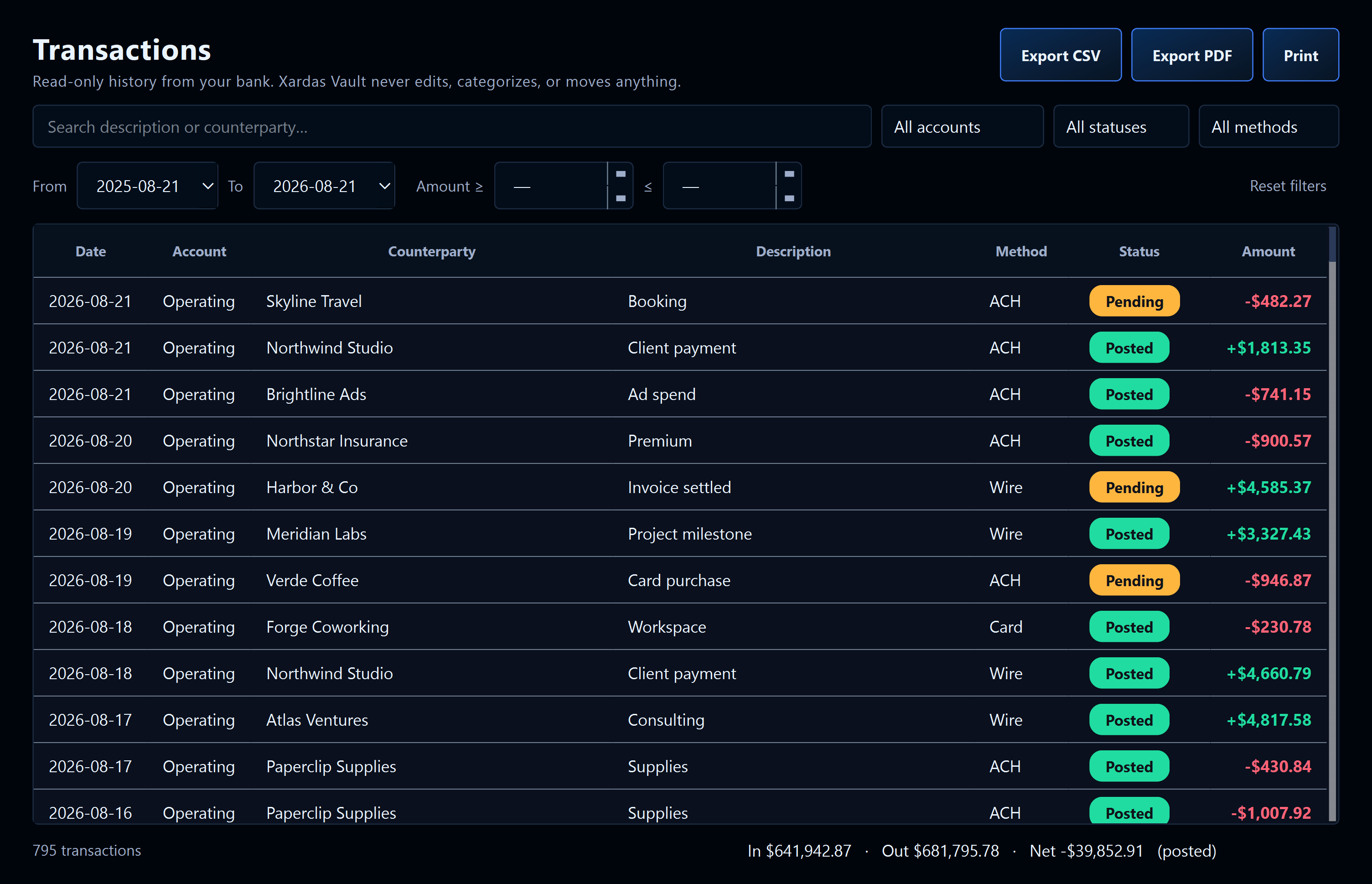Sort by the Date column header
The height and width of the screenshot is (884, 1372).
coord(91,251)
